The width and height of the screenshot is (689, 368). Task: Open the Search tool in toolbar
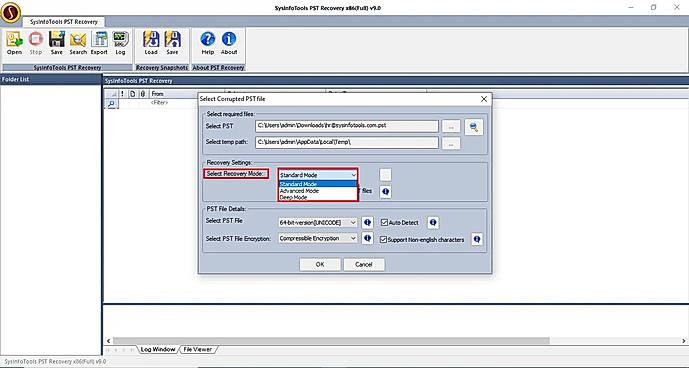click(x=78, y=43)
